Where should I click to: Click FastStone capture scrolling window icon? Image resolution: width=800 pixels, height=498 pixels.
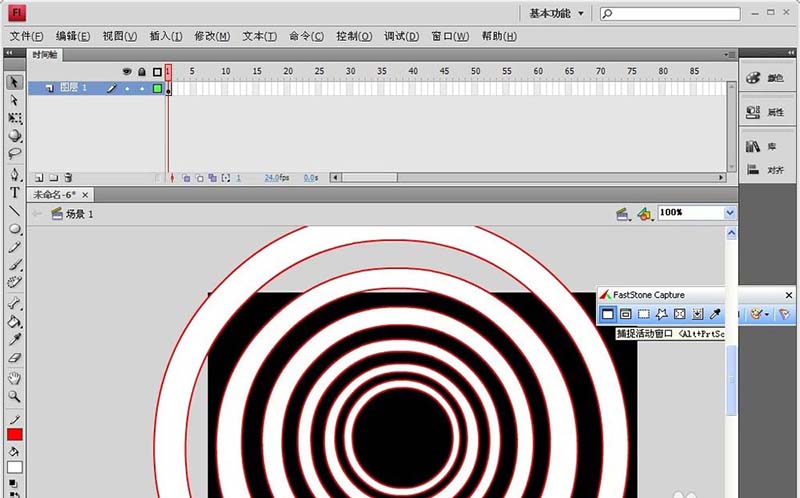coord(697,314)
